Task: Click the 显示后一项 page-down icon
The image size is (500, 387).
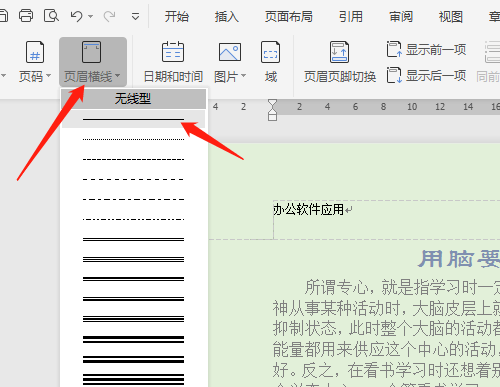Action: pyautogui.click(x=394, y=75)
